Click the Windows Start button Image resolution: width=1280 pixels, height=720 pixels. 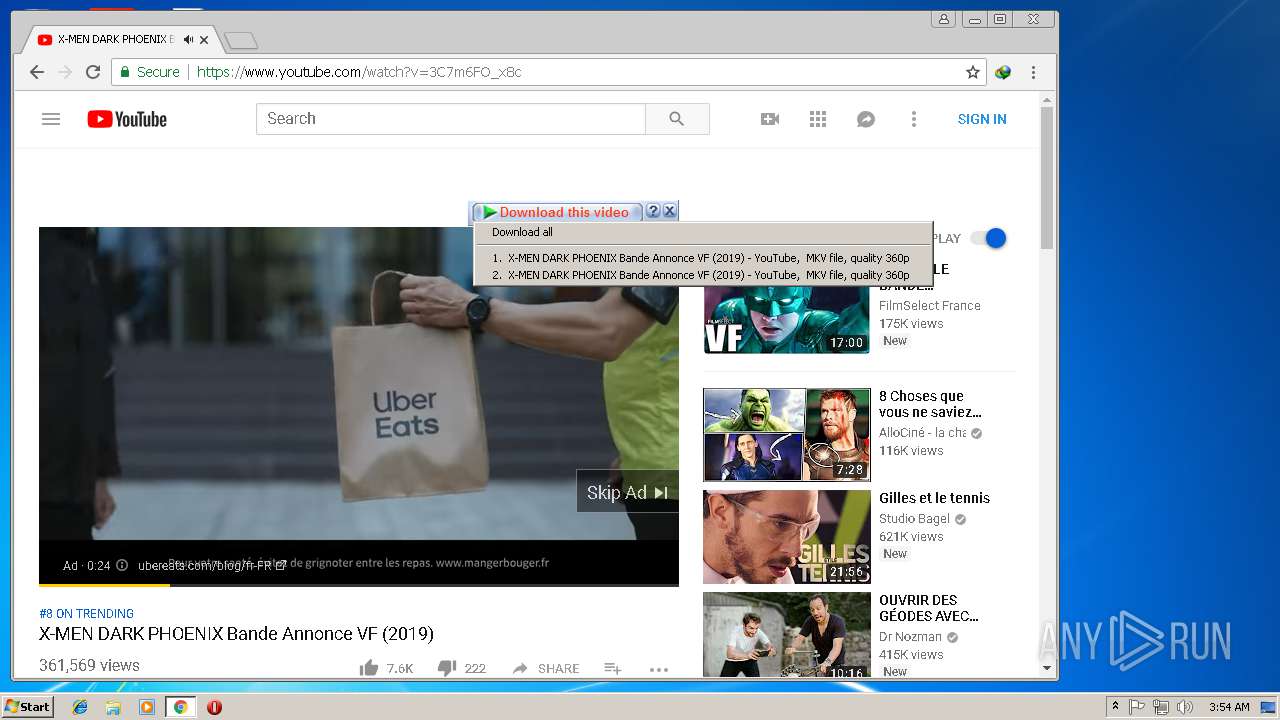pyautogui.click(x=28, y=707)
